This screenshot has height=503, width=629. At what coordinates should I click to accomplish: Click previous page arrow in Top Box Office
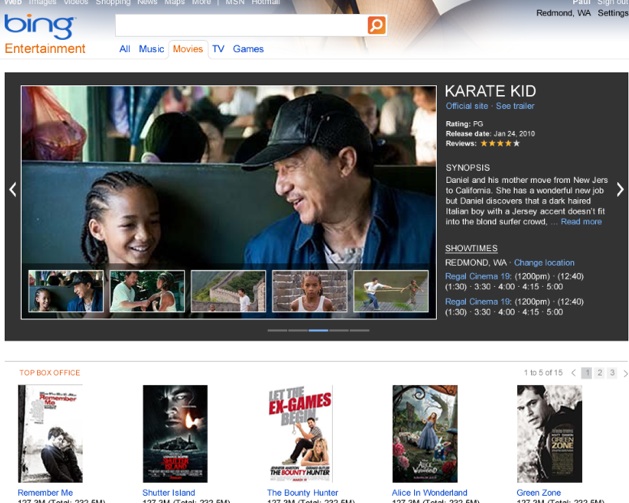tap(573, 373)
